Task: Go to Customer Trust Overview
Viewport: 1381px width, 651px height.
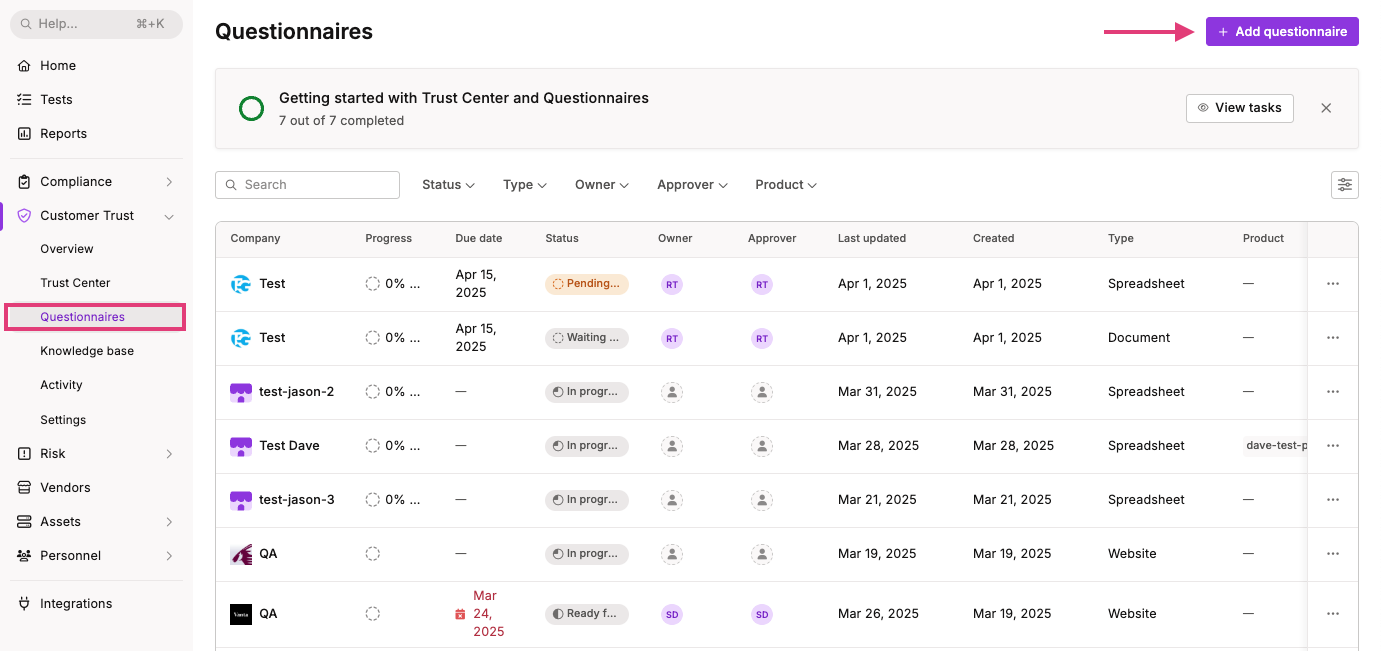Action: [67, 249]
